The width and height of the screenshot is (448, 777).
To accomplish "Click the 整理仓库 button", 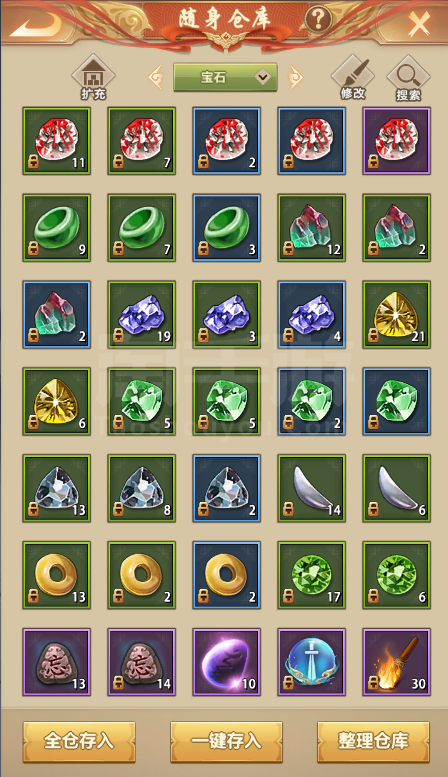I will tap(374, 741).
